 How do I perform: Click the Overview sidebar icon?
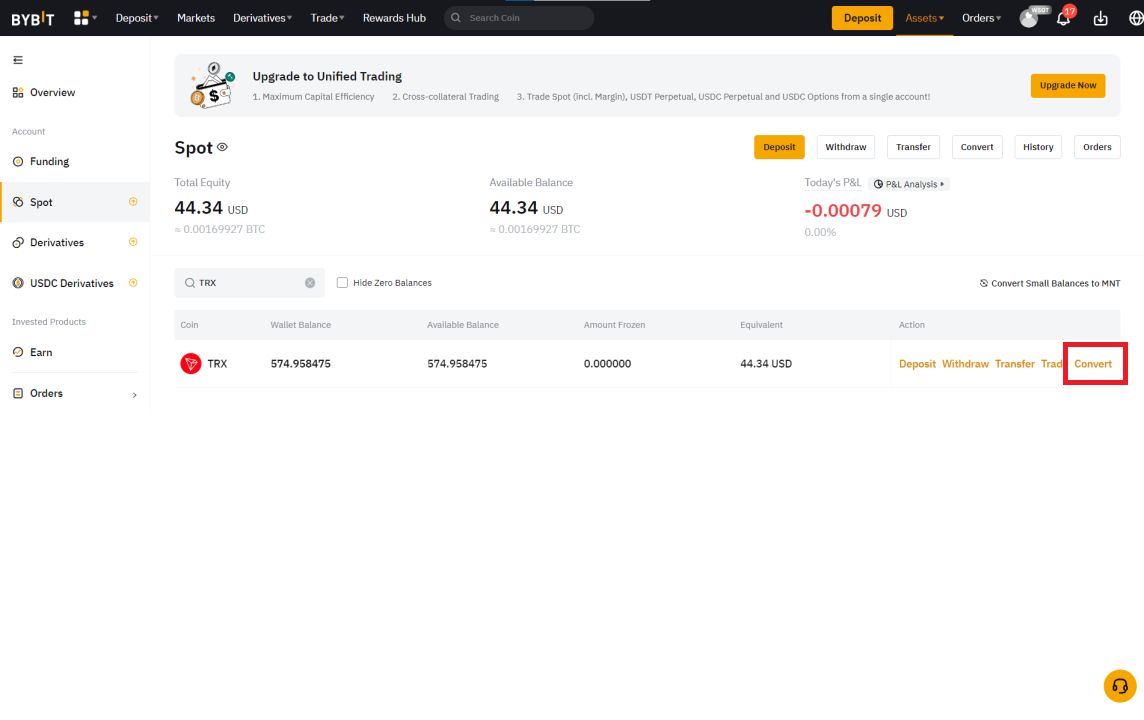coord(18,93)
